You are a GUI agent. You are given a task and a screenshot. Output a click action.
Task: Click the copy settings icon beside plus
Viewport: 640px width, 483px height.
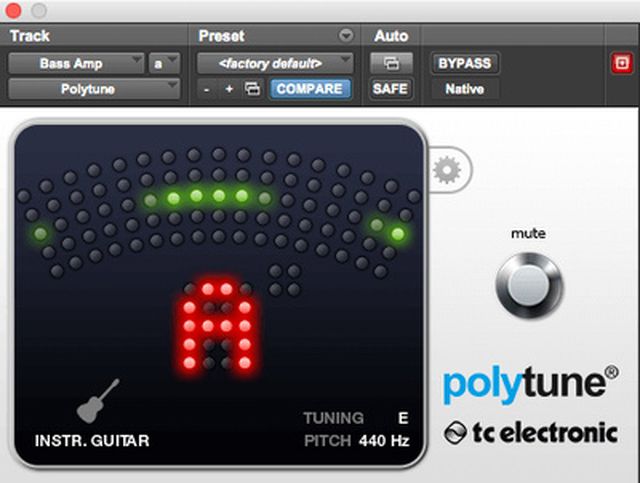(252, 89)
